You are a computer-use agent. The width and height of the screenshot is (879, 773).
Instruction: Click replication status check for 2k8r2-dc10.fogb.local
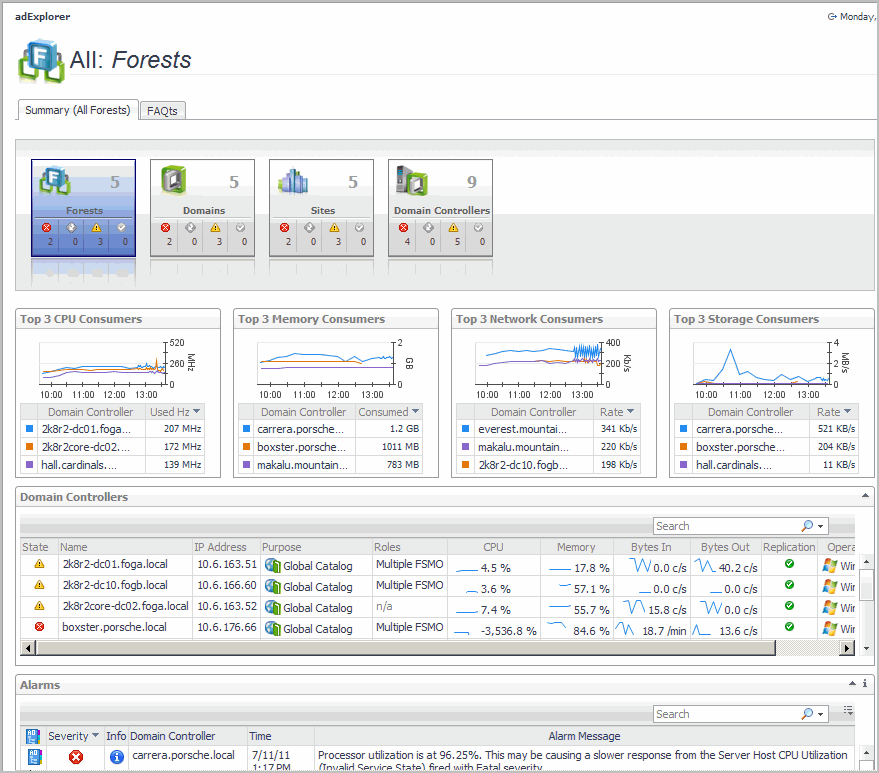(789, 586)
